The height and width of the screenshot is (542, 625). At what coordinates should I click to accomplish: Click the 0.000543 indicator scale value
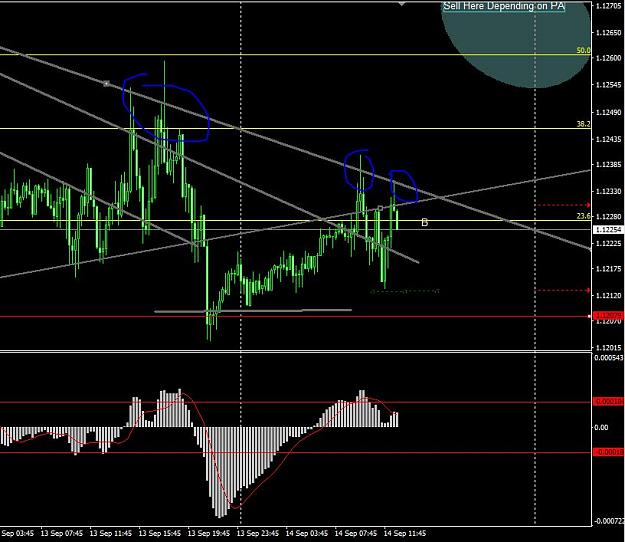click(x=609, y=358)
